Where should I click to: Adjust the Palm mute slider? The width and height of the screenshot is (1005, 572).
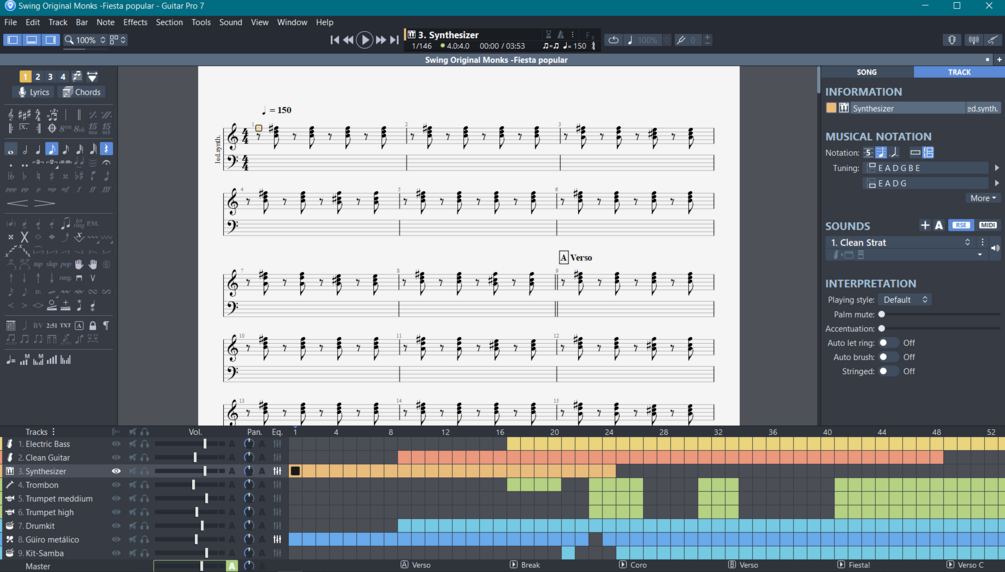point(939,315)
